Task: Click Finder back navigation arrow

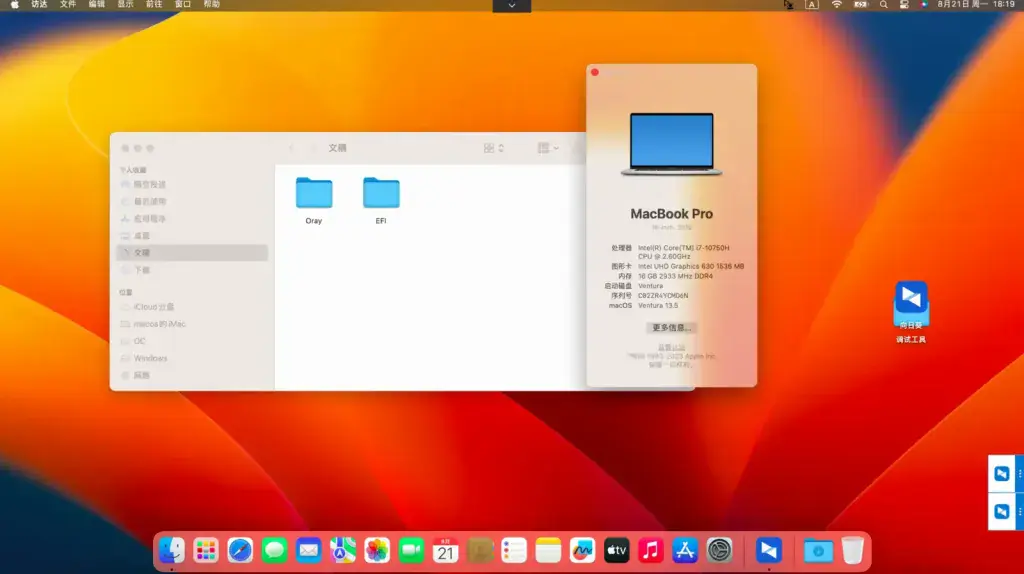Action: (291, 148)
